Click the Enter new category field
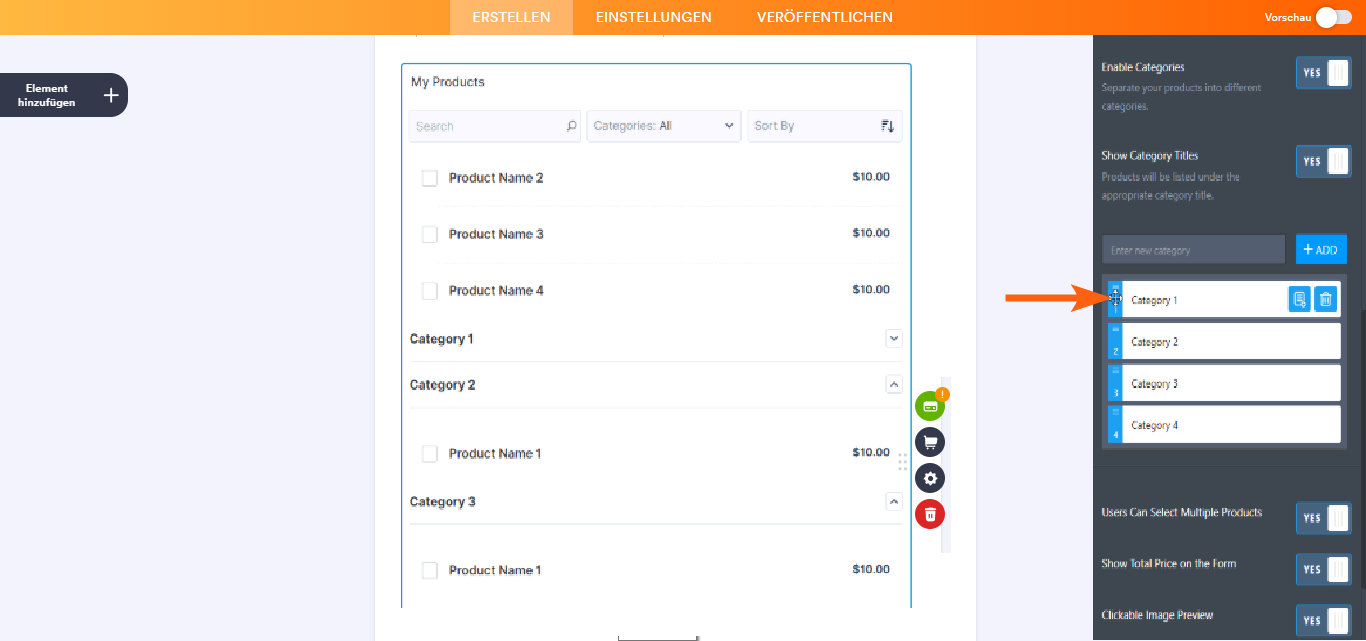1366x641 pixels. point(1193,250)
